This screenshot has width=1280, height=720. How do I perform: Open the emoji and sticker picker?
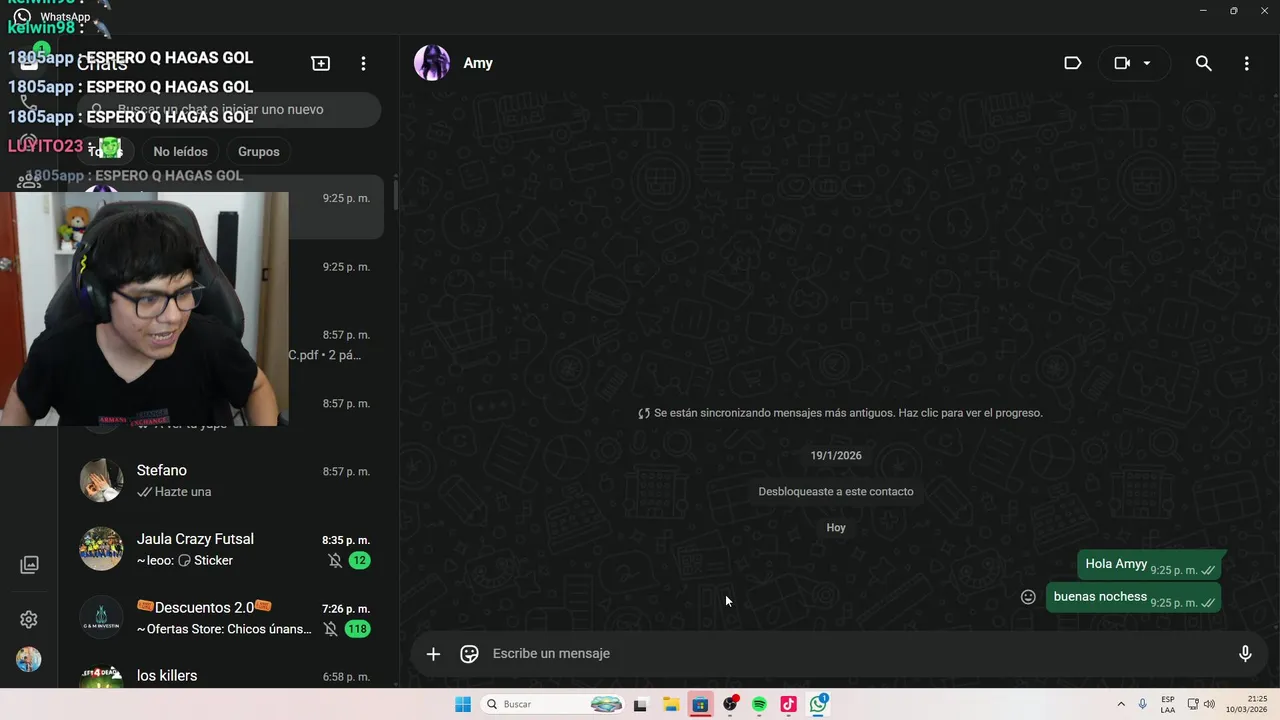coord(469,654)
